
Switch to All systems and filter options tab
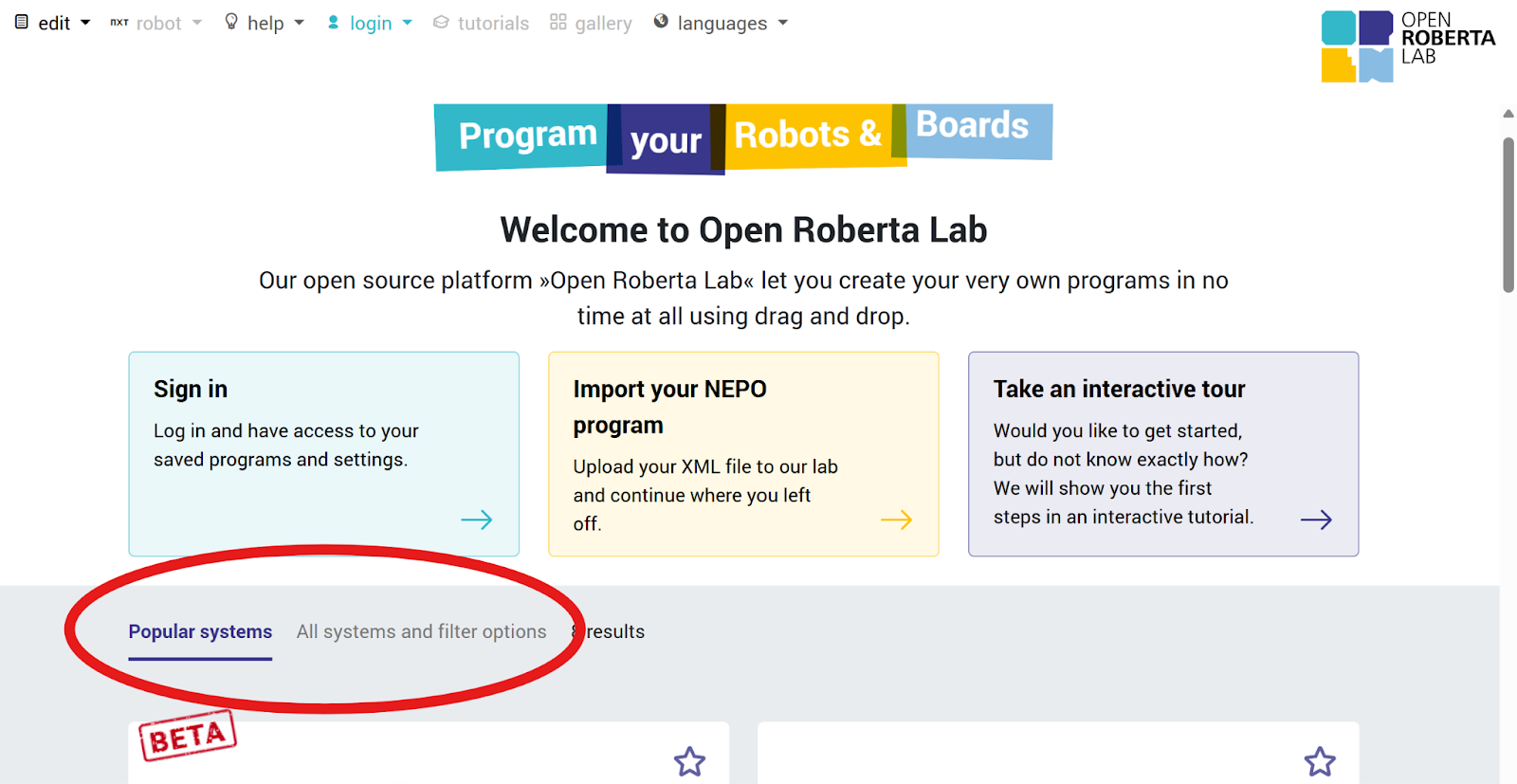pyautogui.click(x=422, y=632)
